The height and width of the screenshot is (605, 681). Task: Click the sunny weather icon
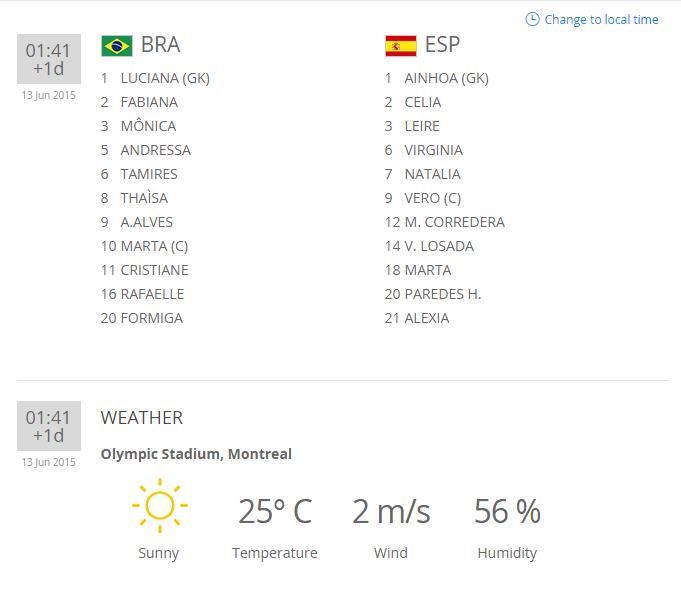click(x=159, y=505)
